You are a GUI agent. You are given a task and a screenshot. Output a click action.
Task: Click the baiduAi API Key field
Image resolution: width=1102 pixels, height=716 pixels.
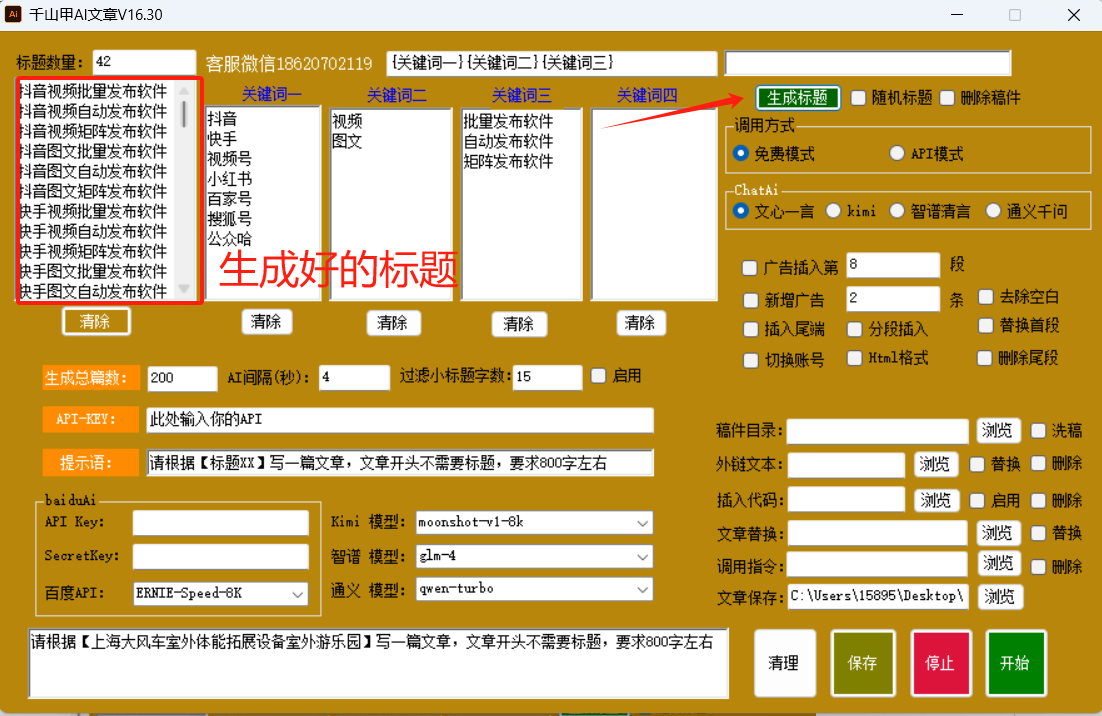click(221, 523)
